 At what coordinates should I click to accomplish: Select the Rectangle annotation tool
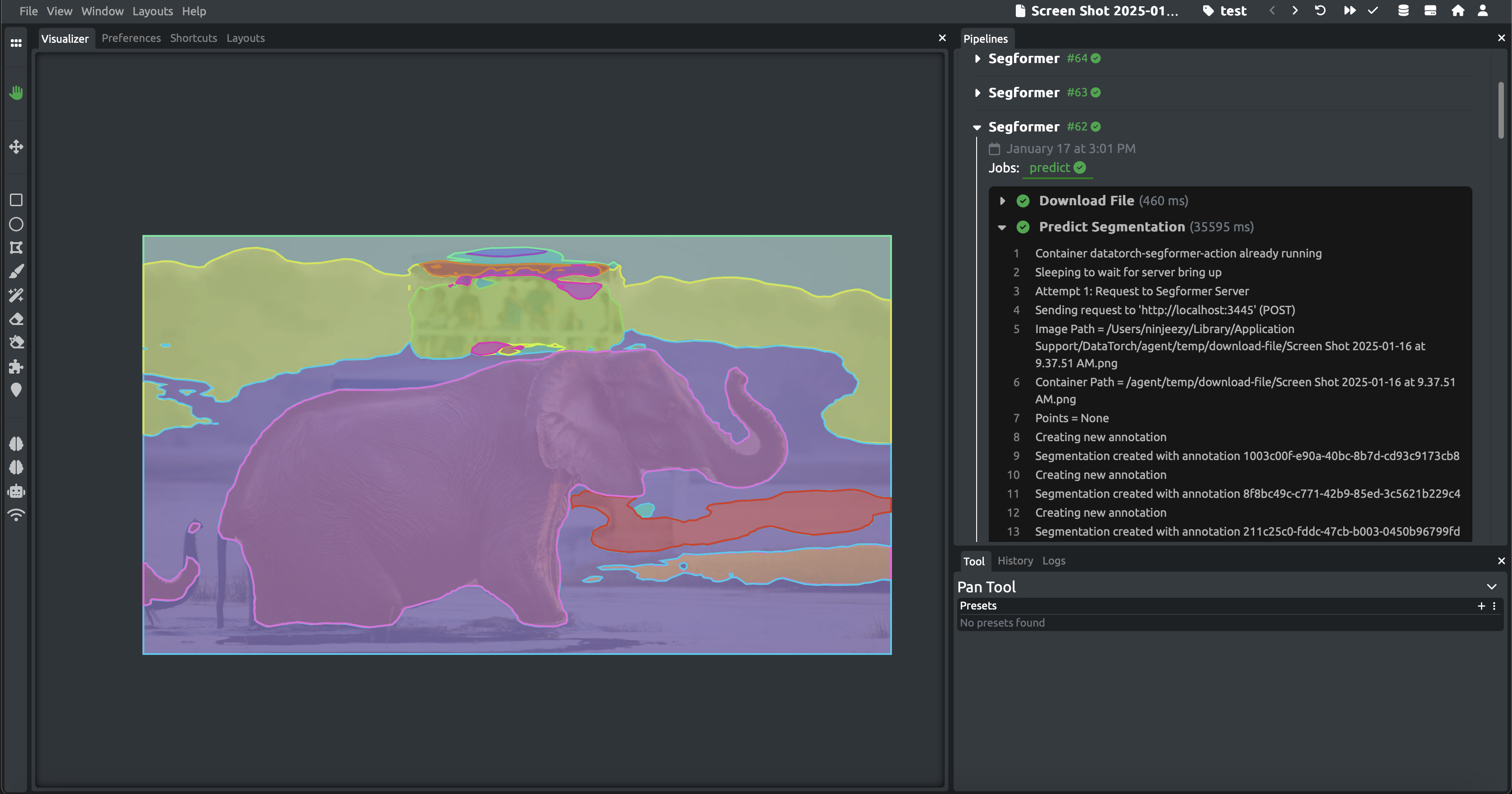(16, 200)
